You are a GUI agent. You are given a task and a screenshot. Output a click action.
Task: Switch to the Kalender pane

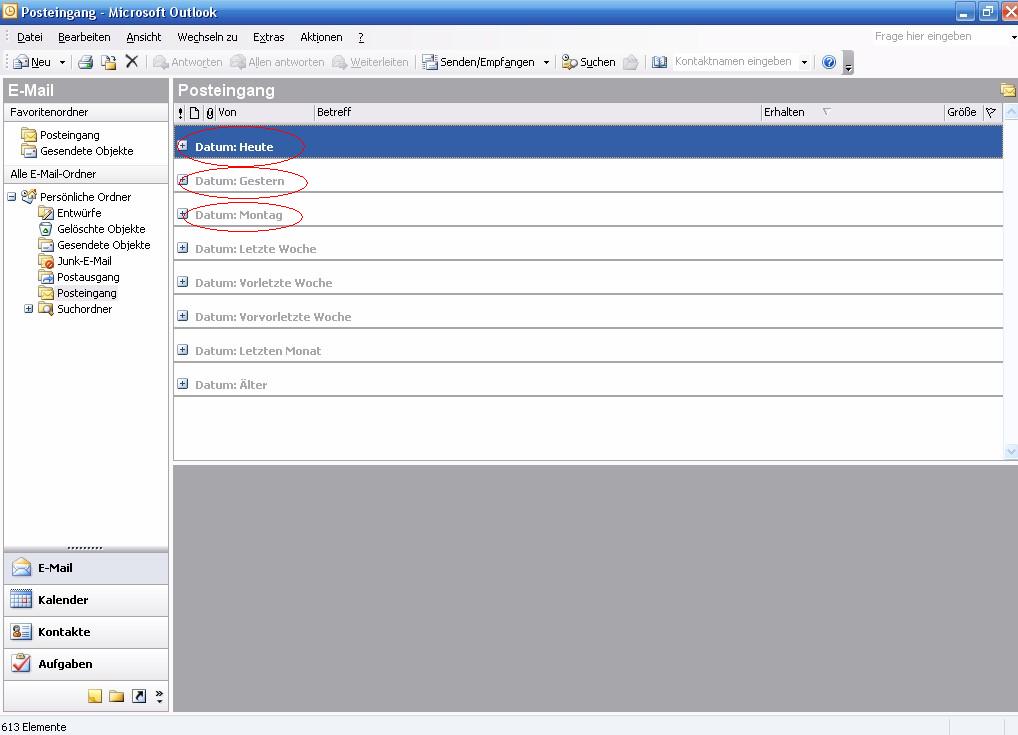coord(86,600)
